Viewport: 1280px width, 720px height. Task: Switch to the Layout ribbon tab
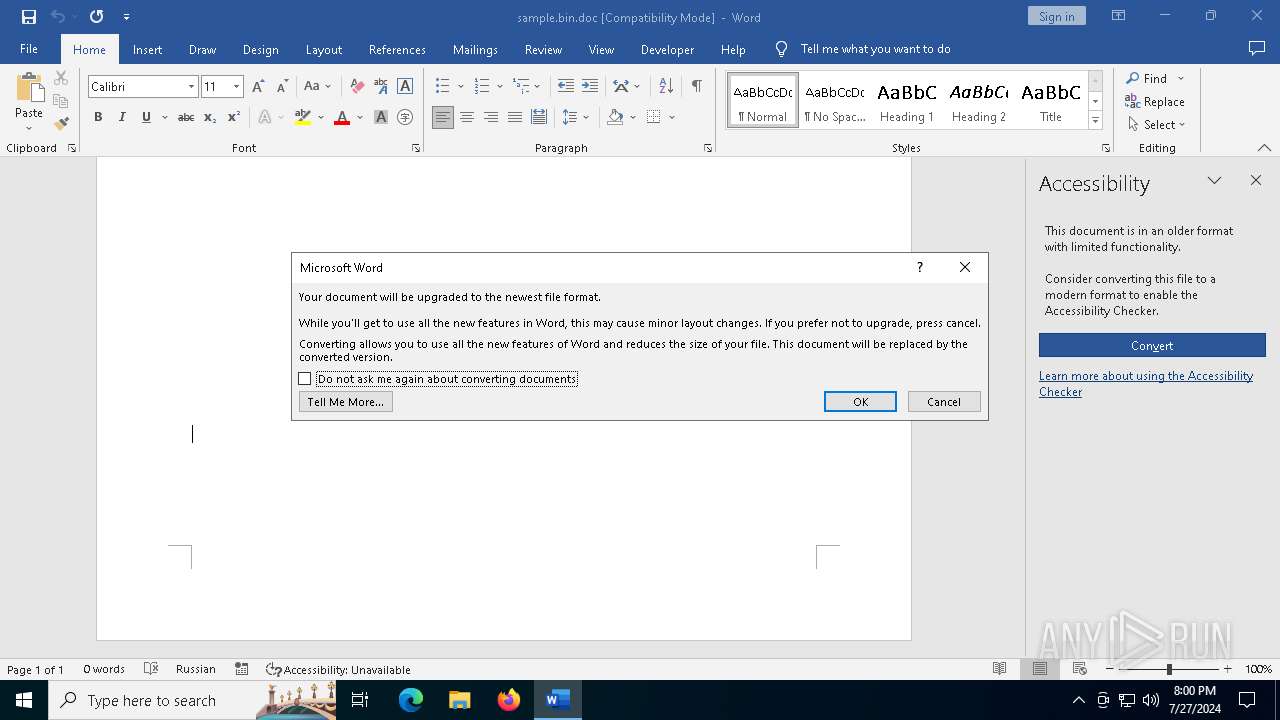pos(323,49)
